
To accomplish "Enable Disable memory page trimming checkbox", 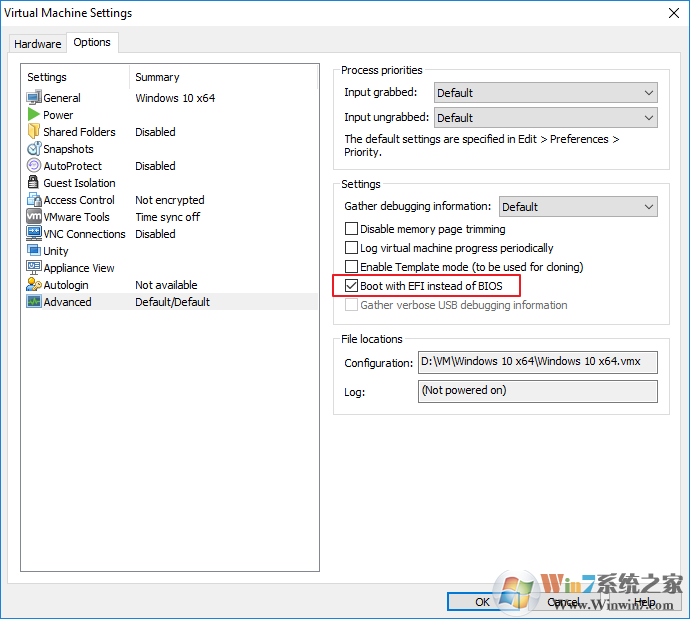I will pyautogui.click(x=351, y=229).
